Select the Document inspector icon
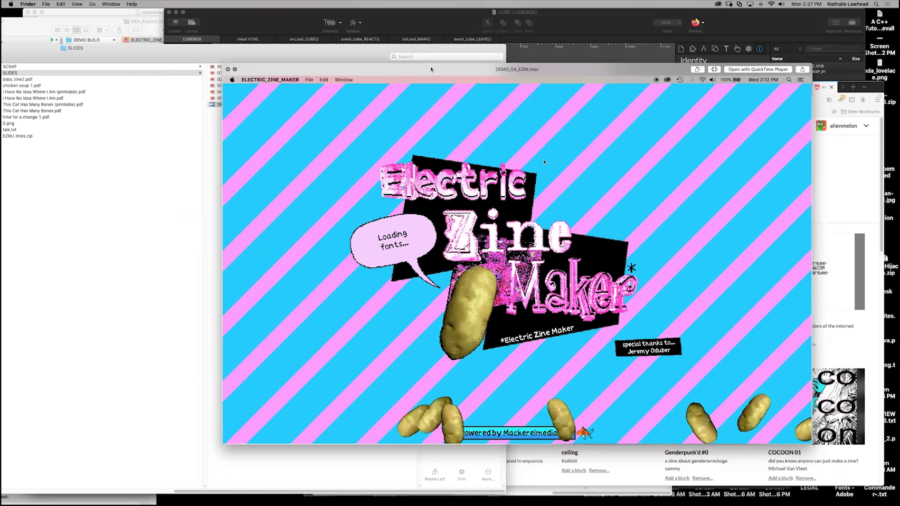This screenshot has width=900, height=506. tap(681, 49)
